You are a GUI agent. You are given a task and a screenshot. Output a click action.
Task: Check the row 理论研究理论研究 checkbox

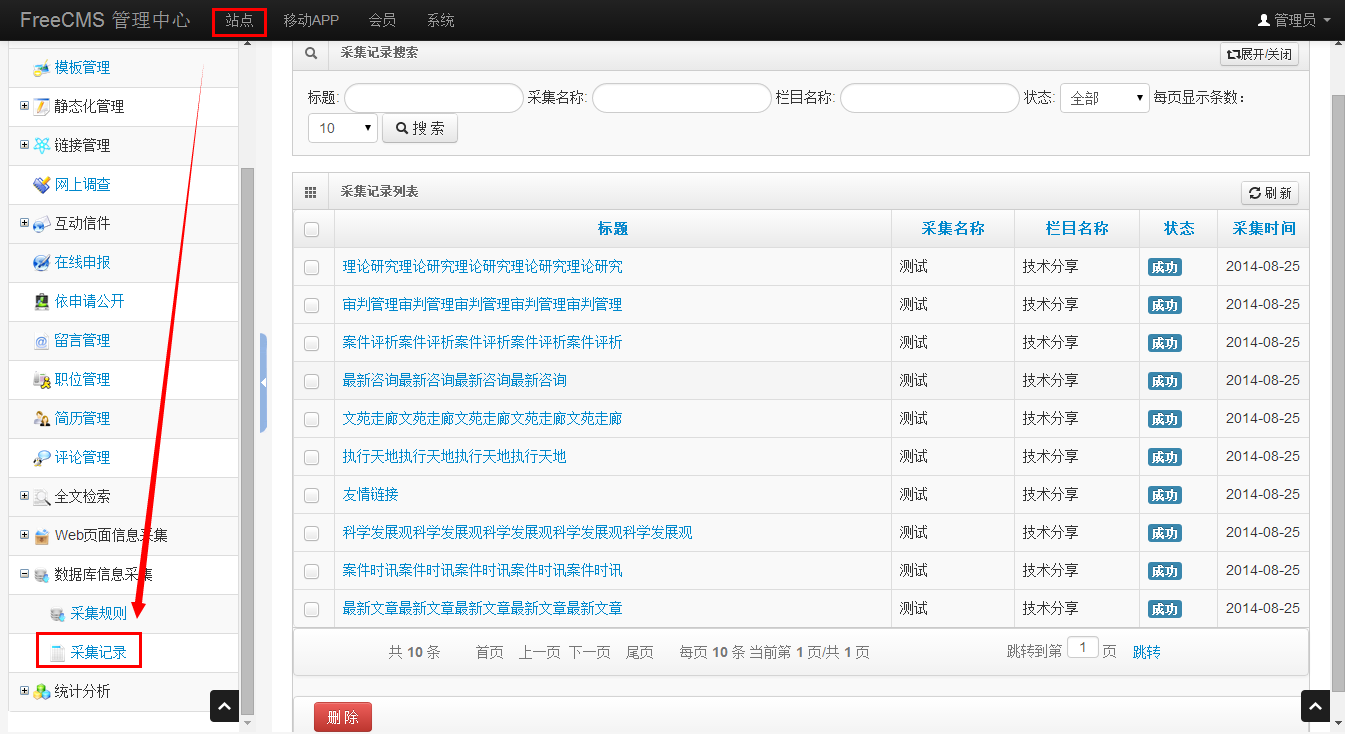click(x=312, y=267)
